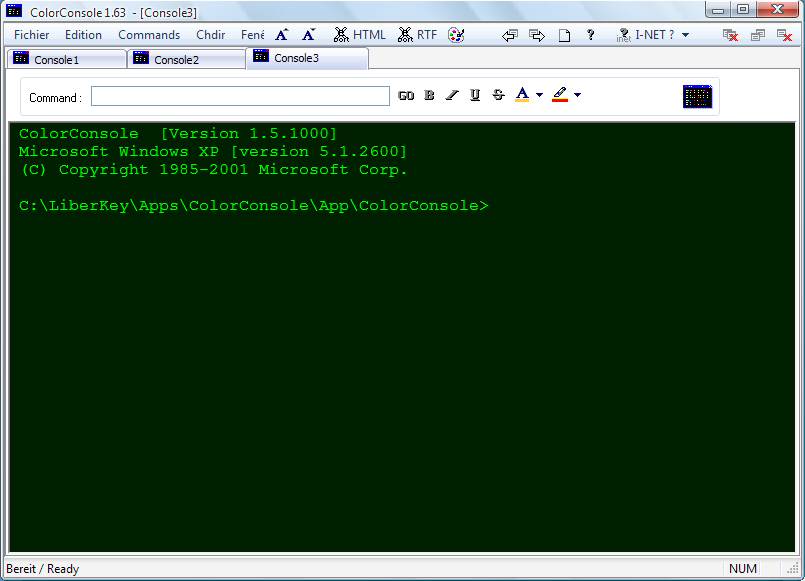The width and height of the screenshot is (805, 581).
Task: Select the Console3 tab
Action: coord(308,58)
